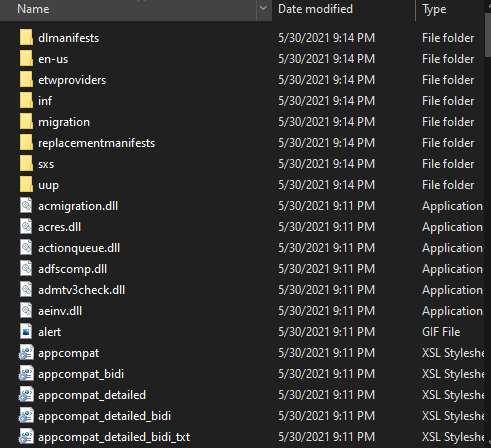Select the appcompat_detailed_bidi stylesheet icon

point(26,415)
